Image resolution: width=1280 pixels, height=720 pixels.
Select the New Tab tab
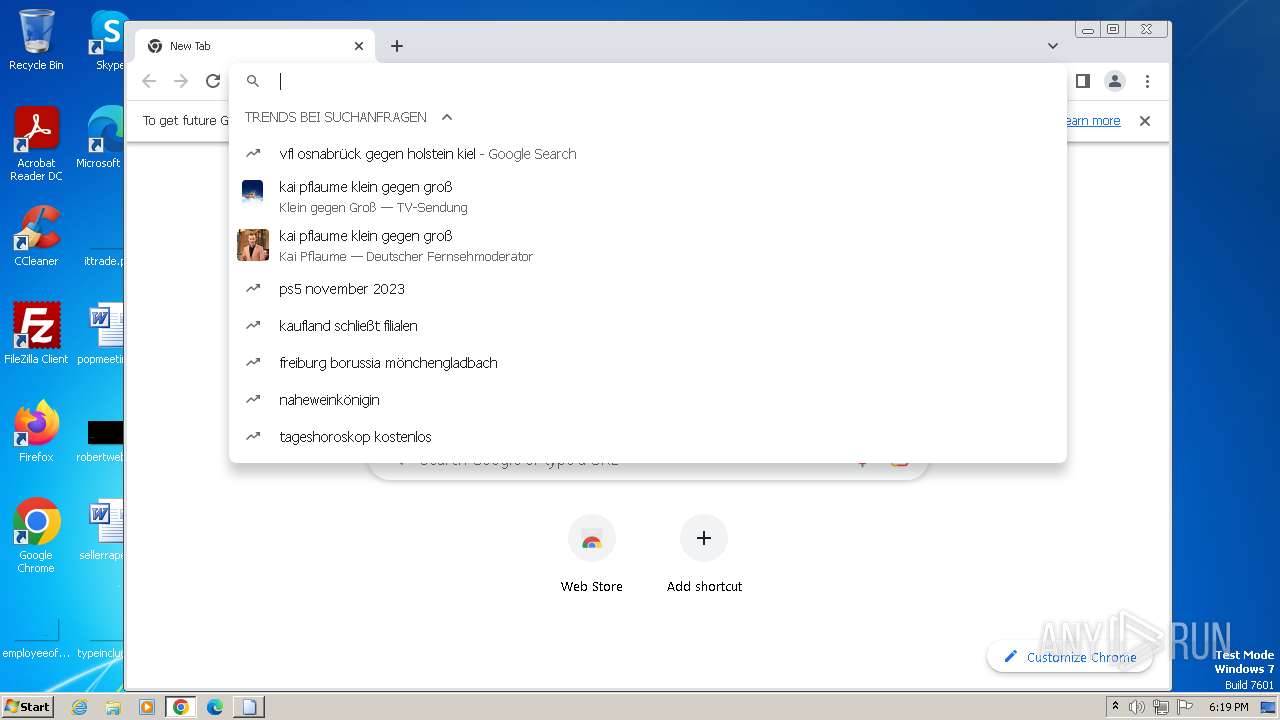click(x=255, y=46)
